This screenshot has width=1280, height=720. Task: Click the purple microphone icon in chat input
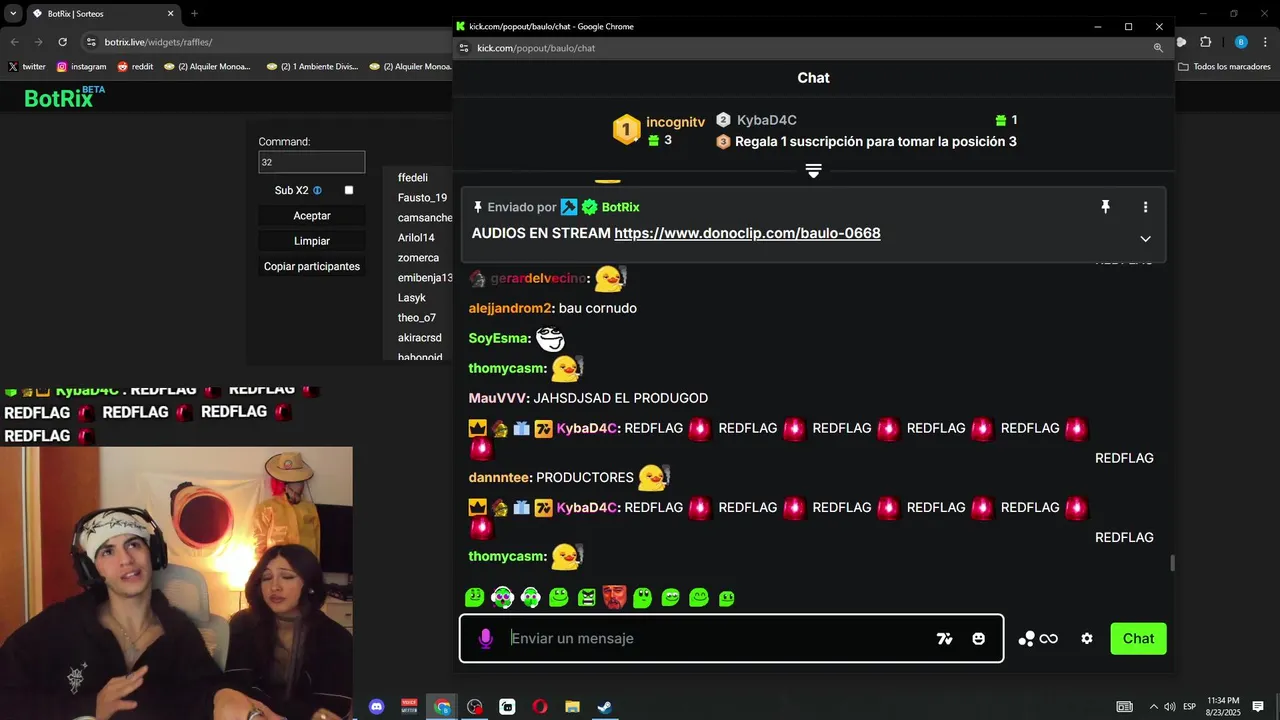pyautogui.click(x=485, y=639)
